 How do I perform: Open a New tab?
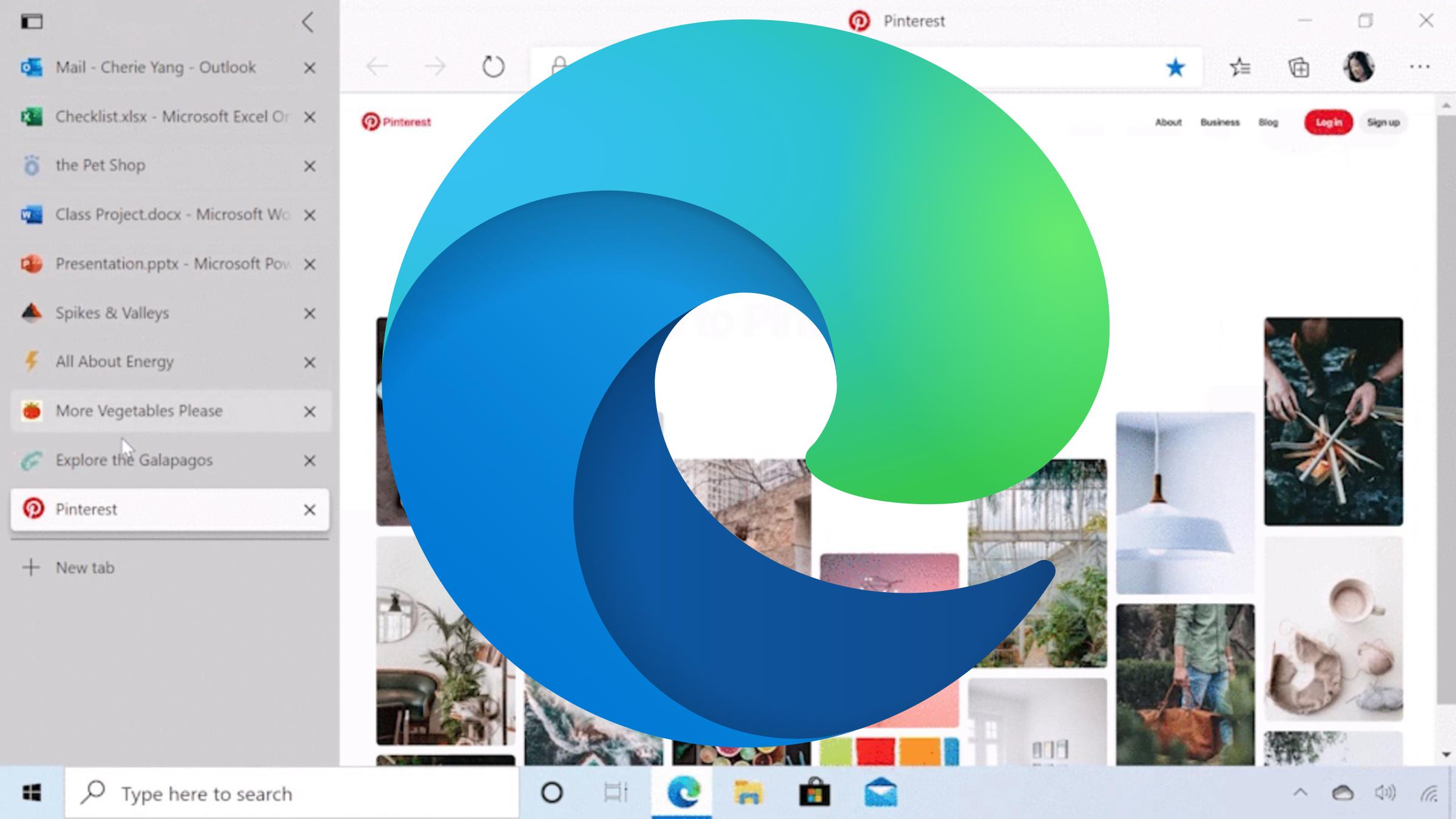(83, 568)
